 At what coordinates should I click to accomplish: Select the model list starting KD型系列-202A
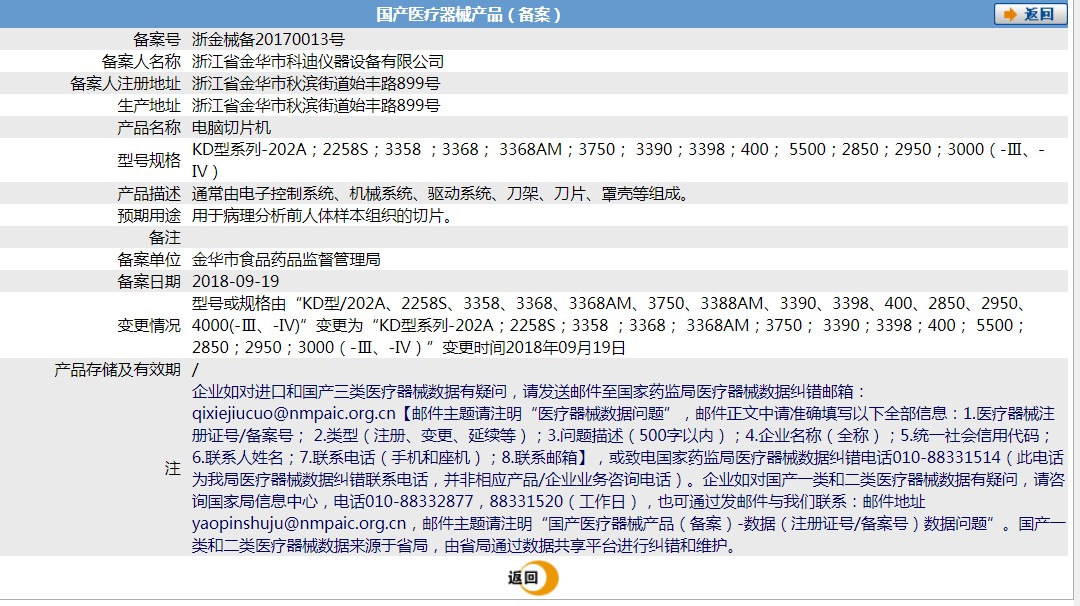618,160
